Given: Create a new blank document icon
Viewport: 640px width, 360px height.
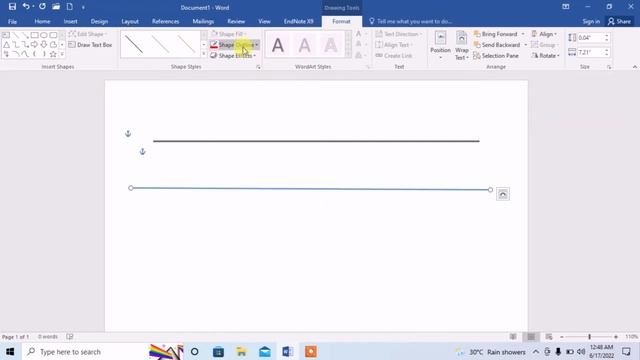Looking at the screenshot, I should [70, 7].
